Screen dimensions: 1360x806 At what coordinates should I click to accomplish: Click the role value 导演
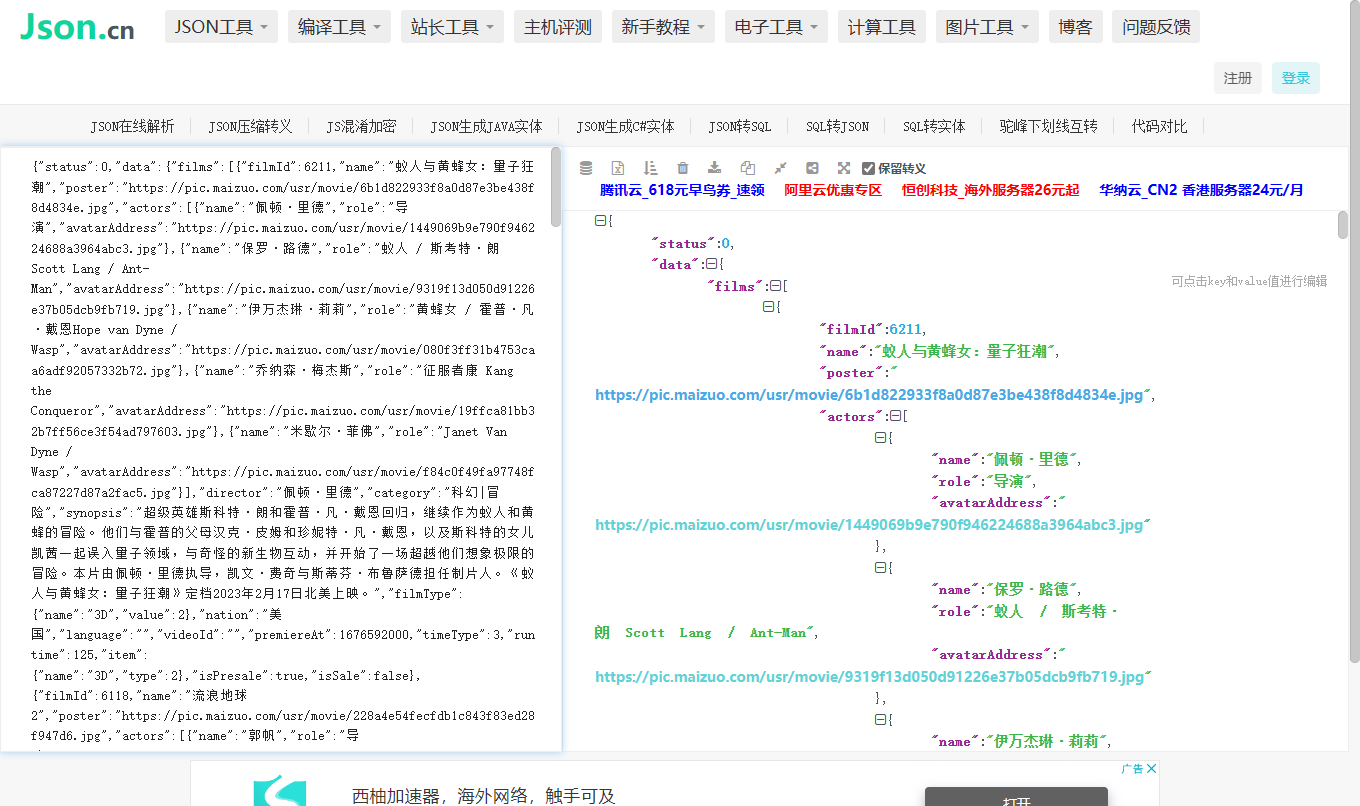coord(1010,482)
